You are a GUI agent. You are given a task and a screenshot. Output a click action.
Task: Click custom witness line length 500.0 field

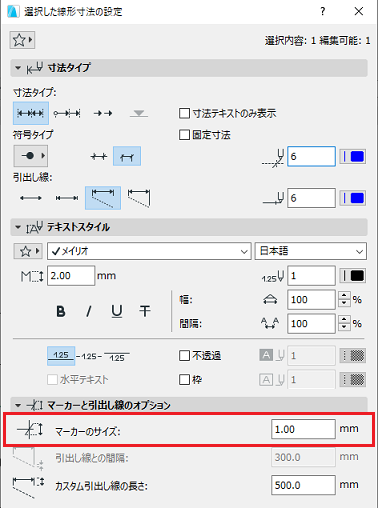[x=303, y=485]
